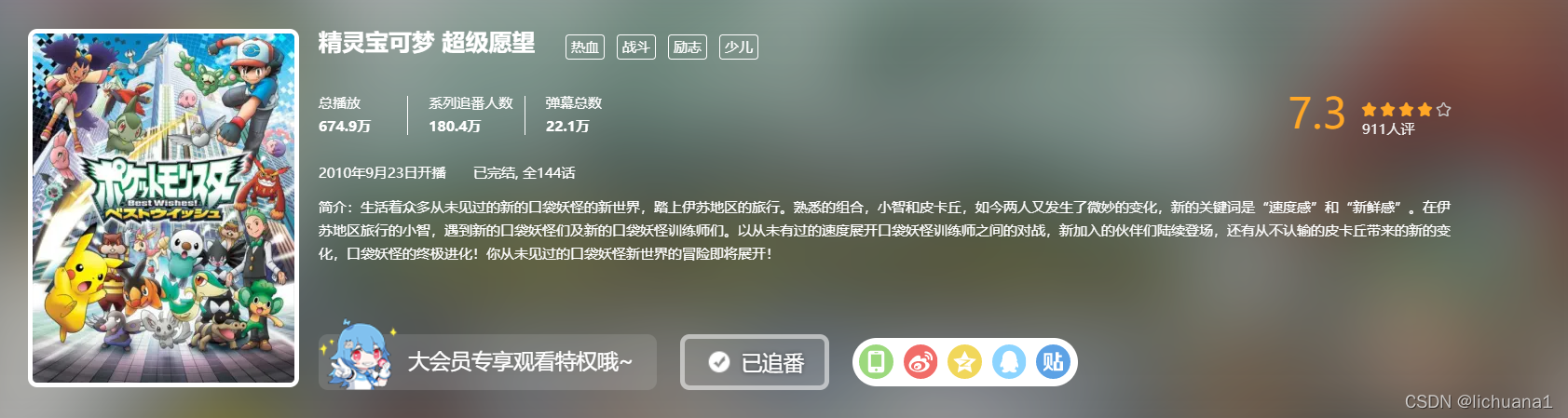
Task: Share to mobile via green phone icon
Action: pyautogui.click(x=876, y=362)
